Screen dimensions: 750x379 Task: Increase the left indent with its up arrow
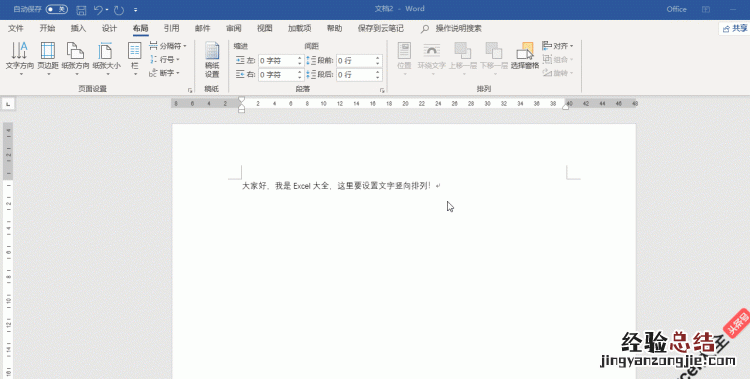(300, 58)
